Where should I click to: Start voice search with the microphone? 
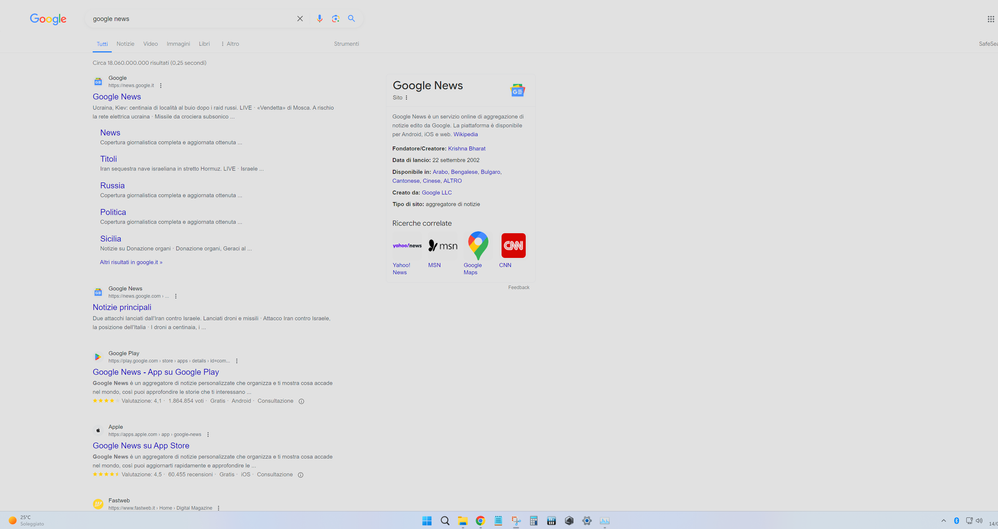tap(320, 19)
